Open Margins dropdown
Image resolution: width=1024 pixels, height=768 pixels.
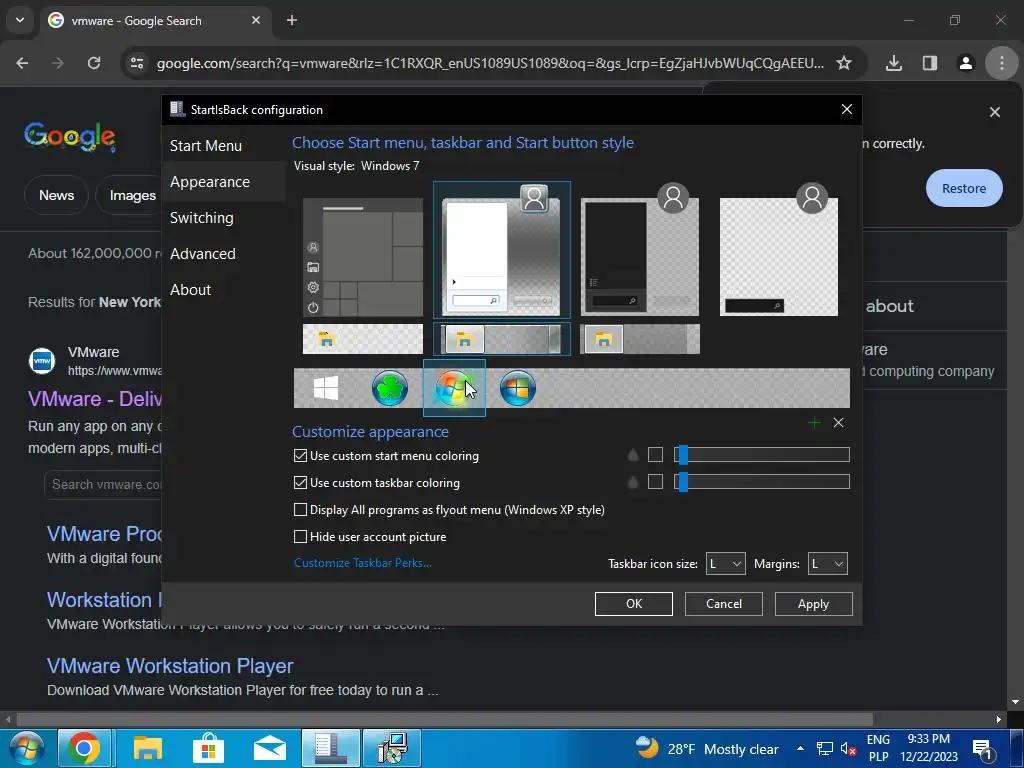click(x=827, y=564)
